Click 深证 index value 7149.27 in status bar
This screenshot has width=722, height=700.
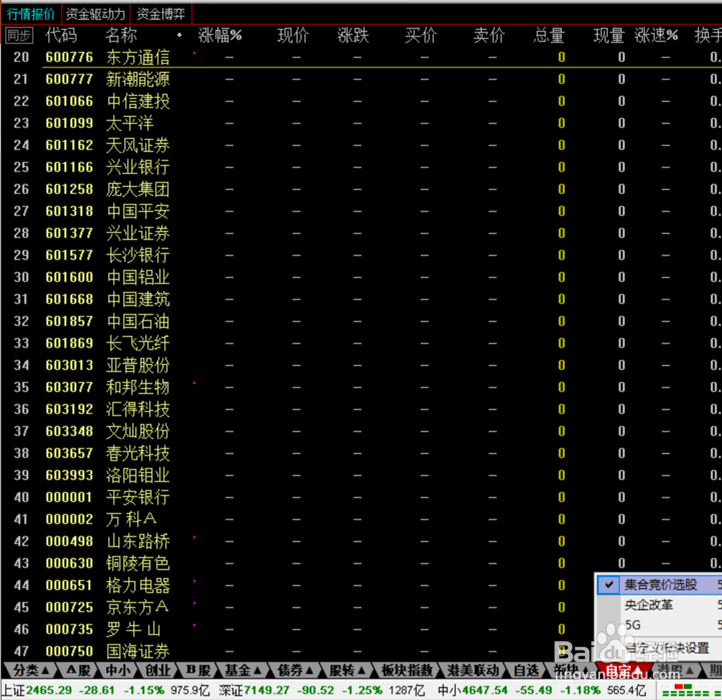(x=267, y=690)
